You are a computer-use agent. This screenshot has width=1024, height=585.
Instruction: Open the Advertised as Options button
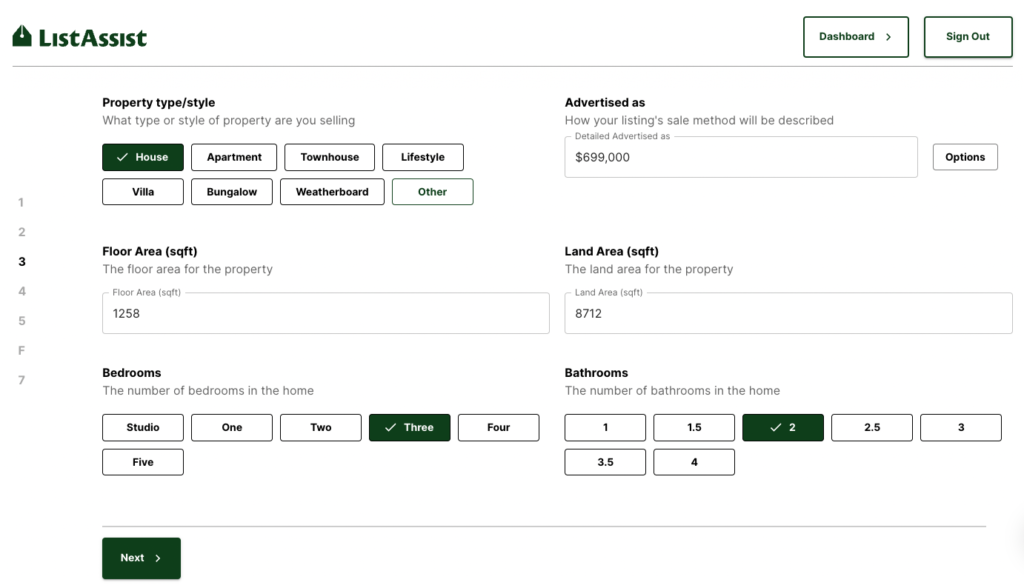pos(964,157)
